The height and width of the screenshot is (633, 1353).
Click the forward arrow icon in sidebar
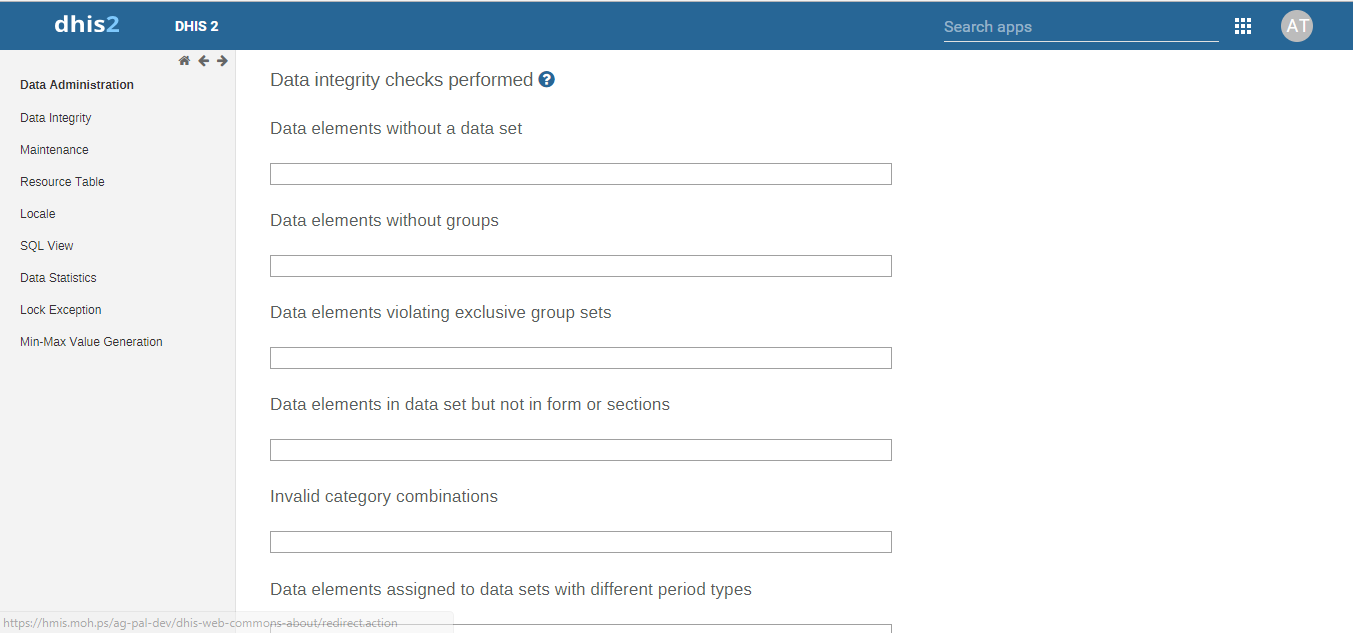(222, 61)
